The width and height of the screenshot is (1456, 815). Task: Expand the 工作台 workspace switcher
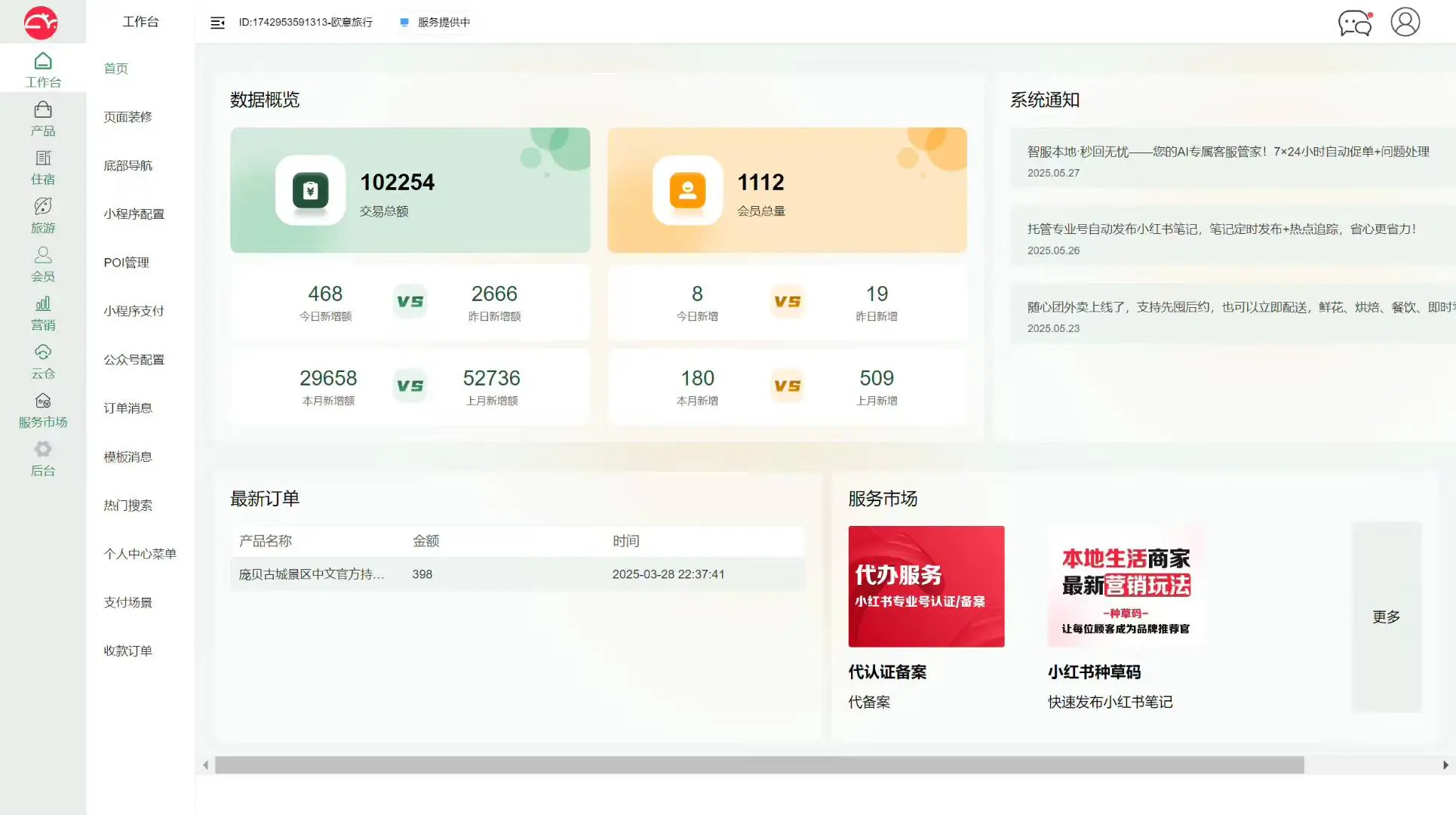[x=141, y=22]
